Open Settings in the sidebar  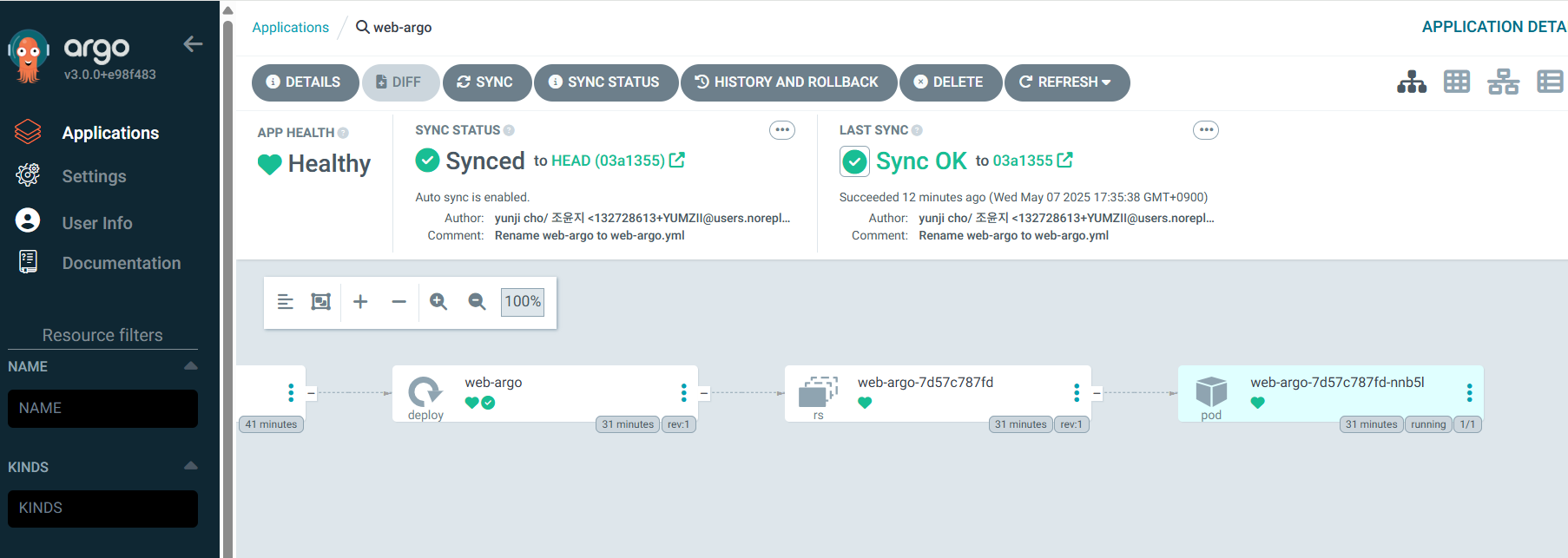tap(94, 176)
